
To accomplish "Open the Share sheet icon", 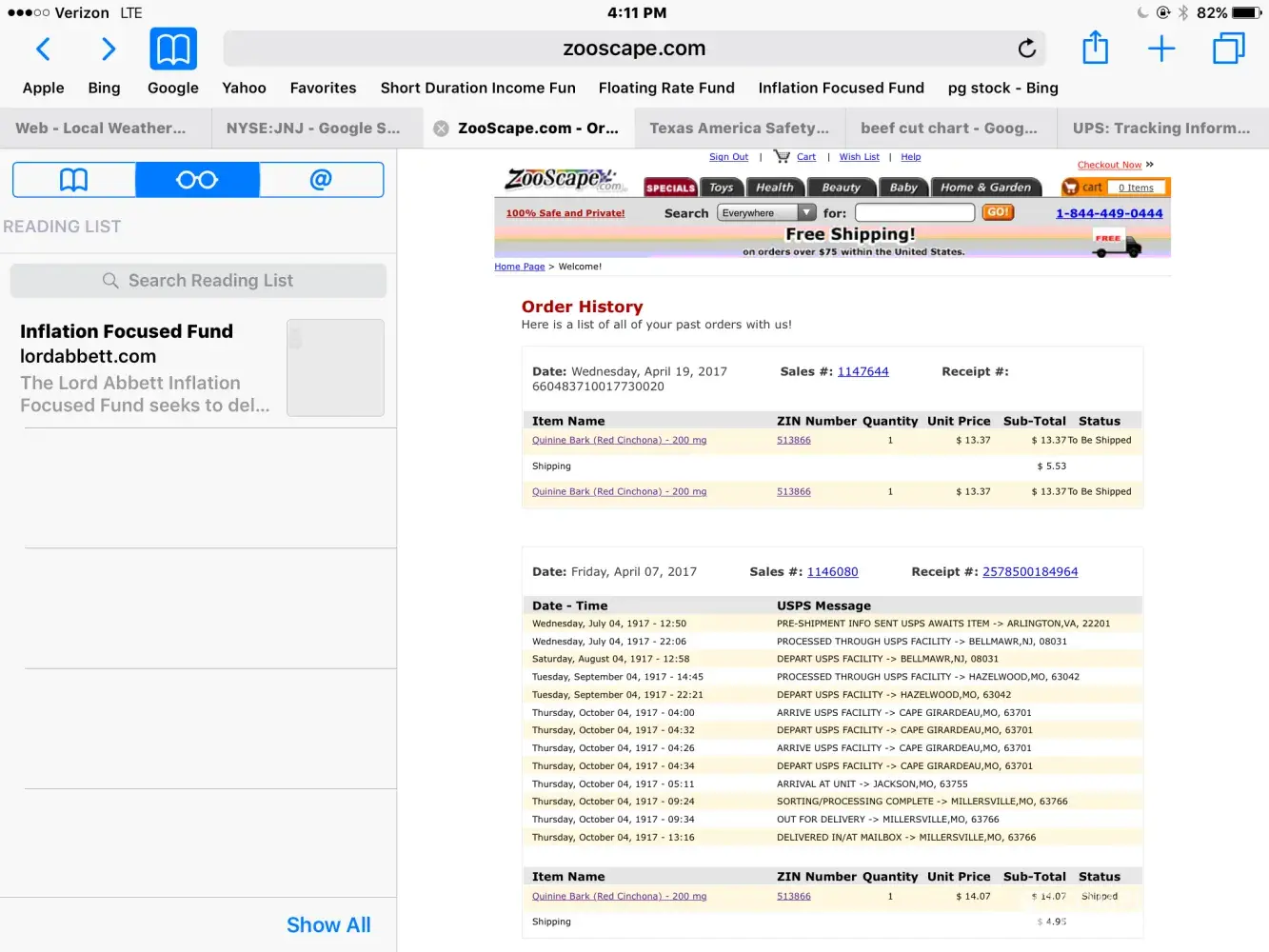I will pyautogui.click(x=1095, y=49).
